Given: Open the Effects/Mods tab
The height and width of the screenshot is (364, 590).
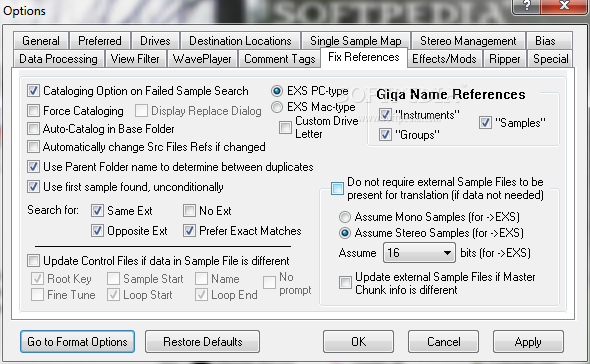Looking at the screenshot, I should [444, 59].
